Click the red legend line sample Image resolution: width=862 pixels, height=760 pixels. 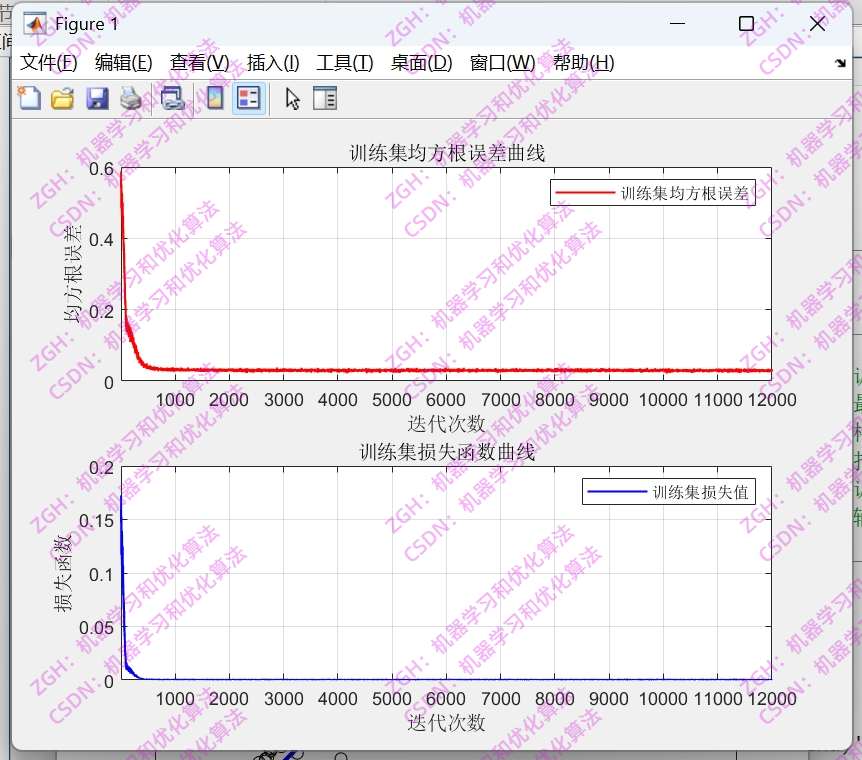[585, 192]
